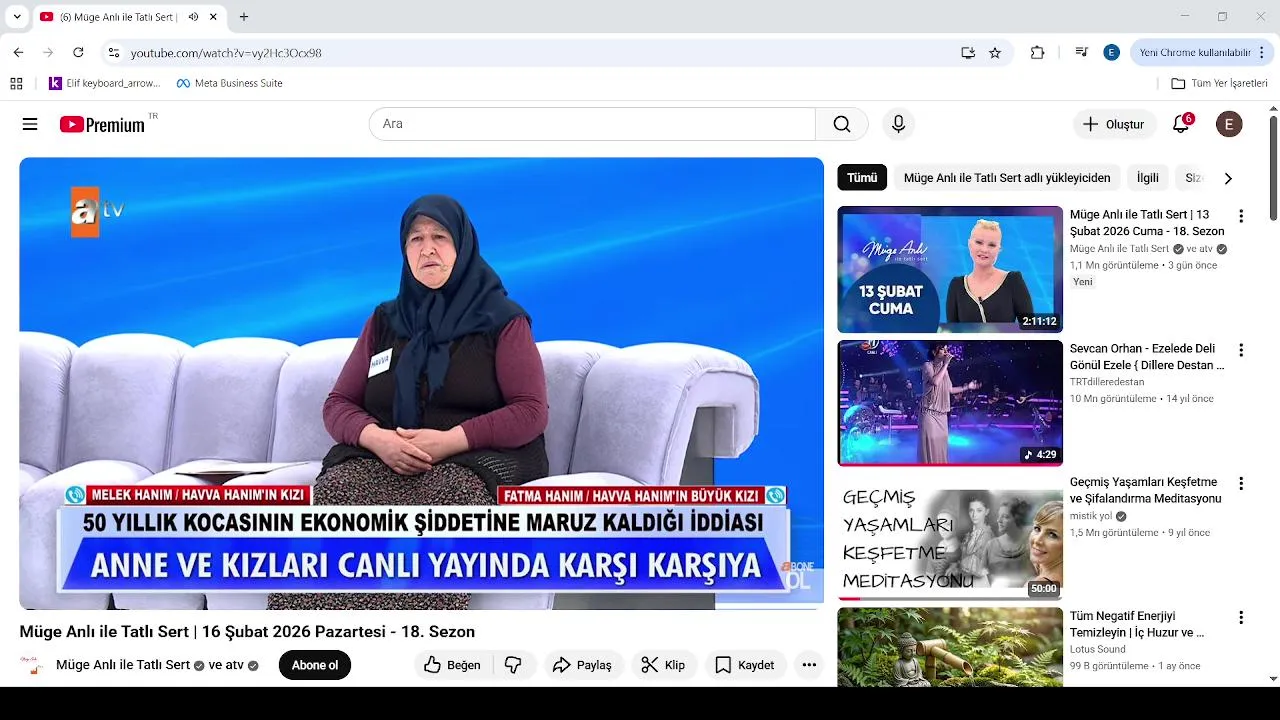The image size is (1280, 720).
Task: Save video with Kaydet button
Action: point(745,665)
